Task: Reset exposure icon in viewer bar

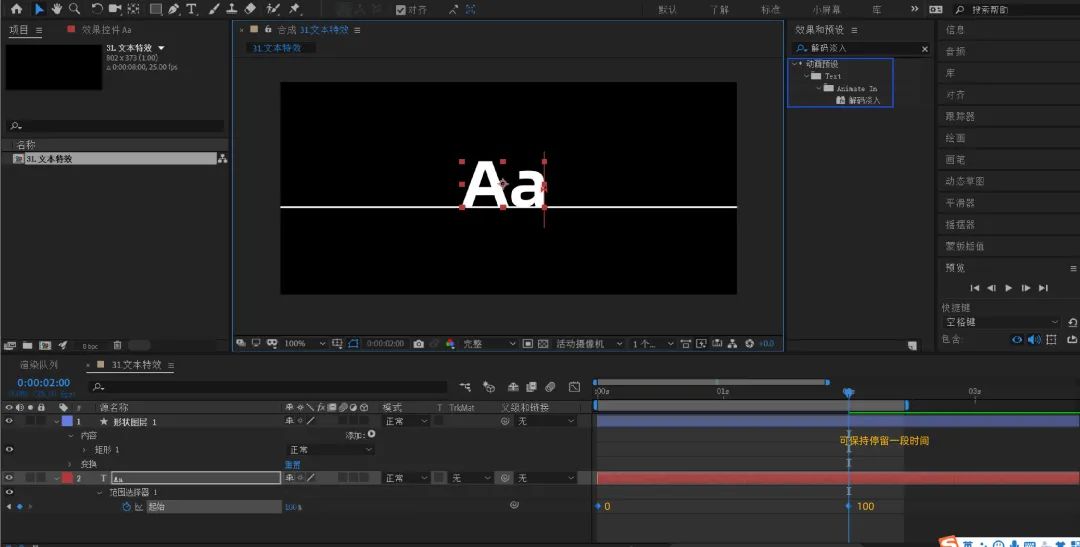Action: (749, 343)
